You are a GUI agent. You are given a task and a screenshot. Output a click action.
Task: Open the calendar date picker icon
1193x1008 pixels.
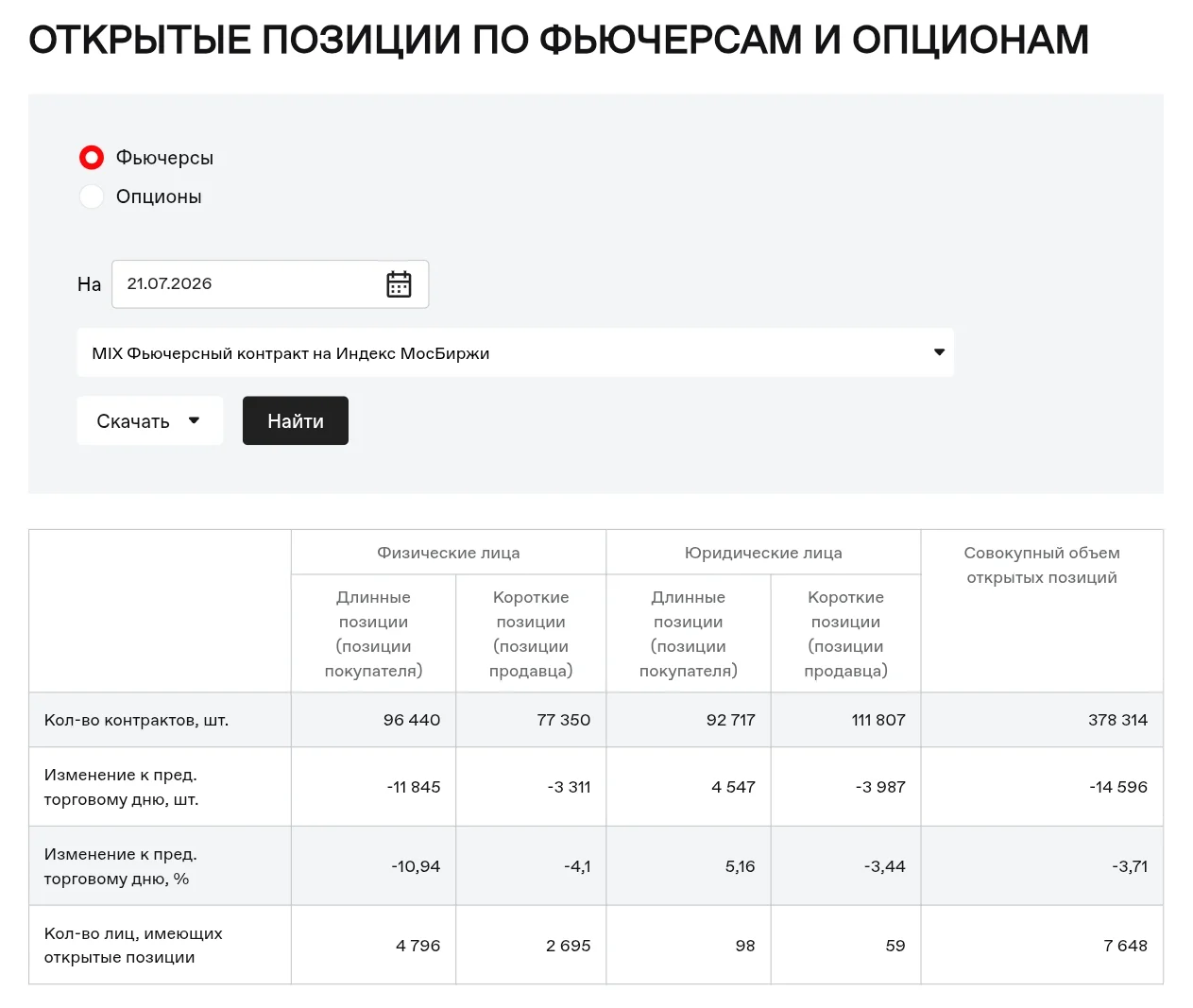pos(399,284)
